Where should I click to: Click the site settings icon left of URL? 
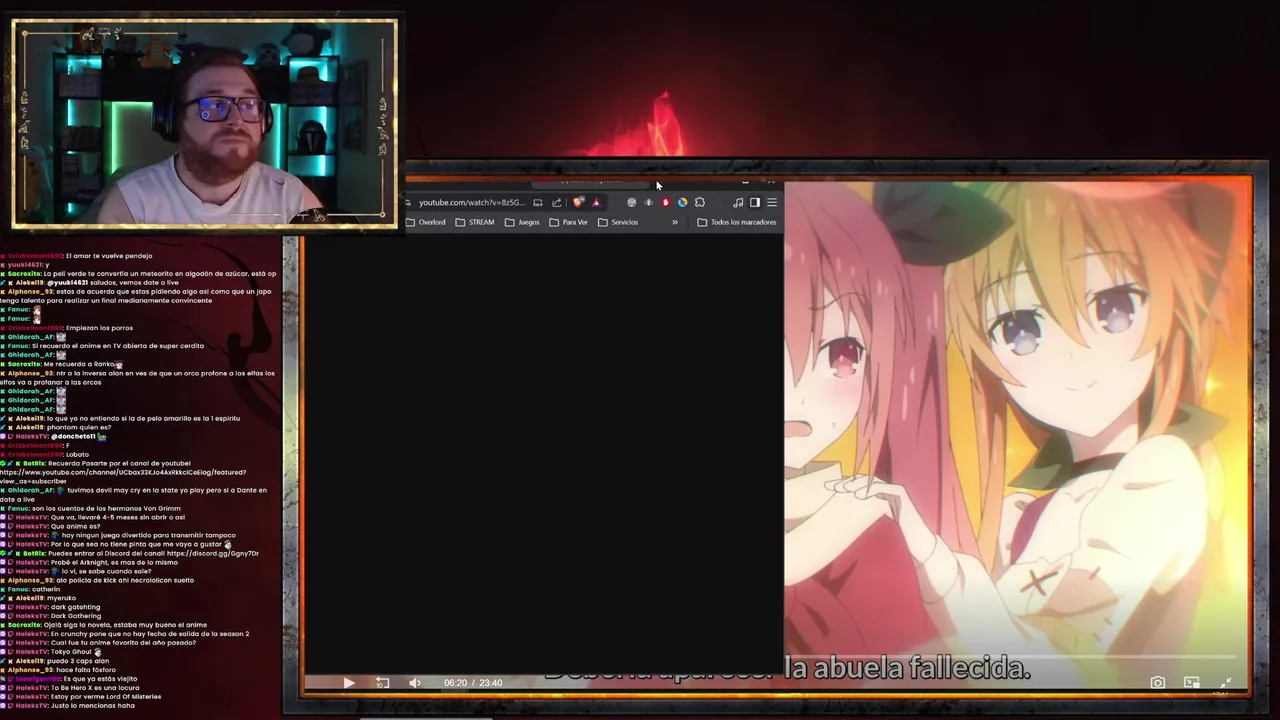point(408,203)
